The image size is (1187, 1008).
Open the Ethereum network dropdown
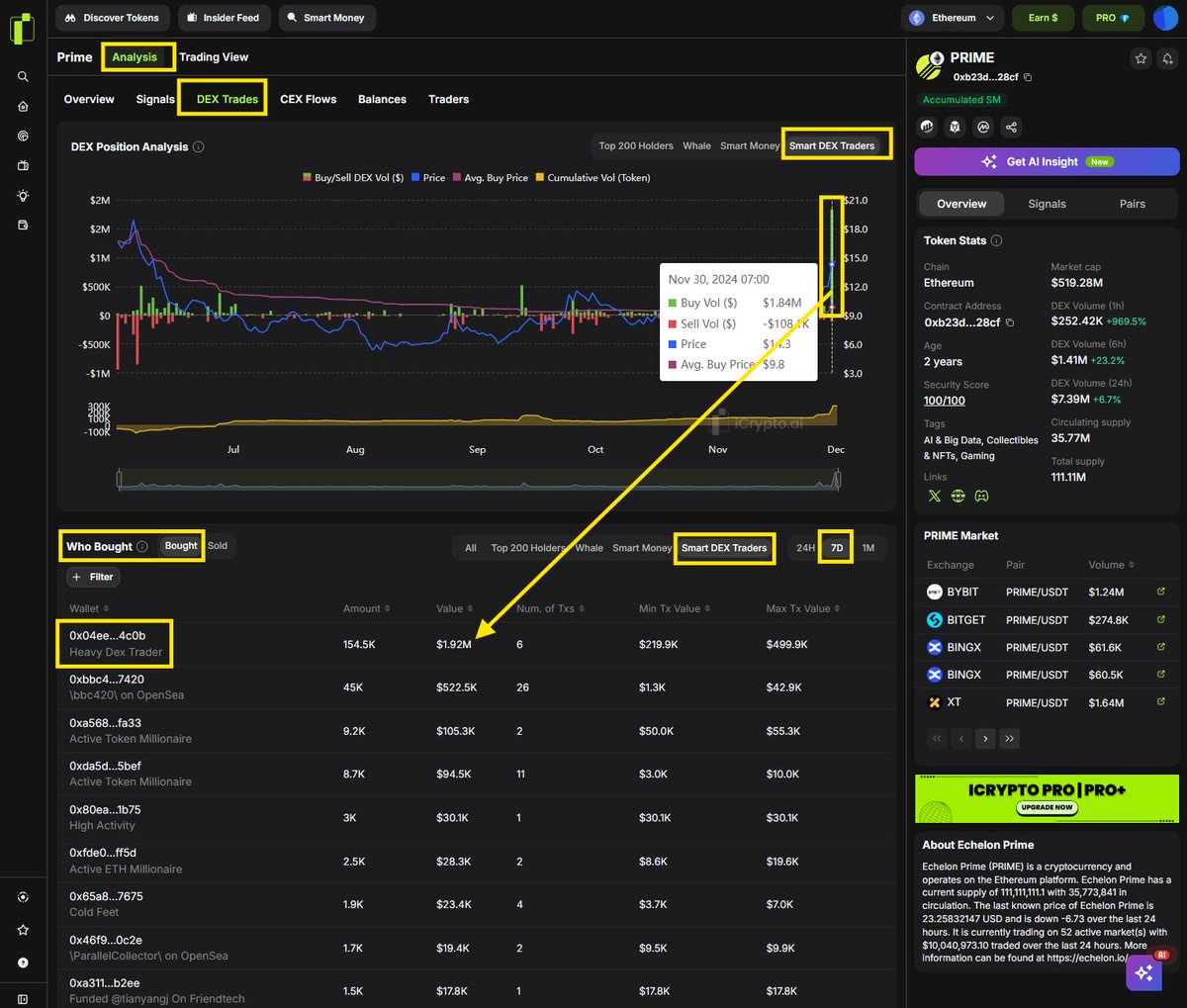(954, 18)
